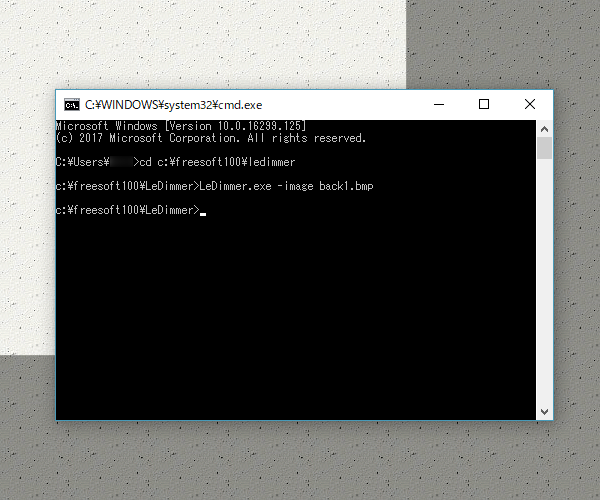Click the C:¥WINDOWS¥system32¥cmd.exe title text
This screenshot has height=500, width=600.
click(173, 105)
